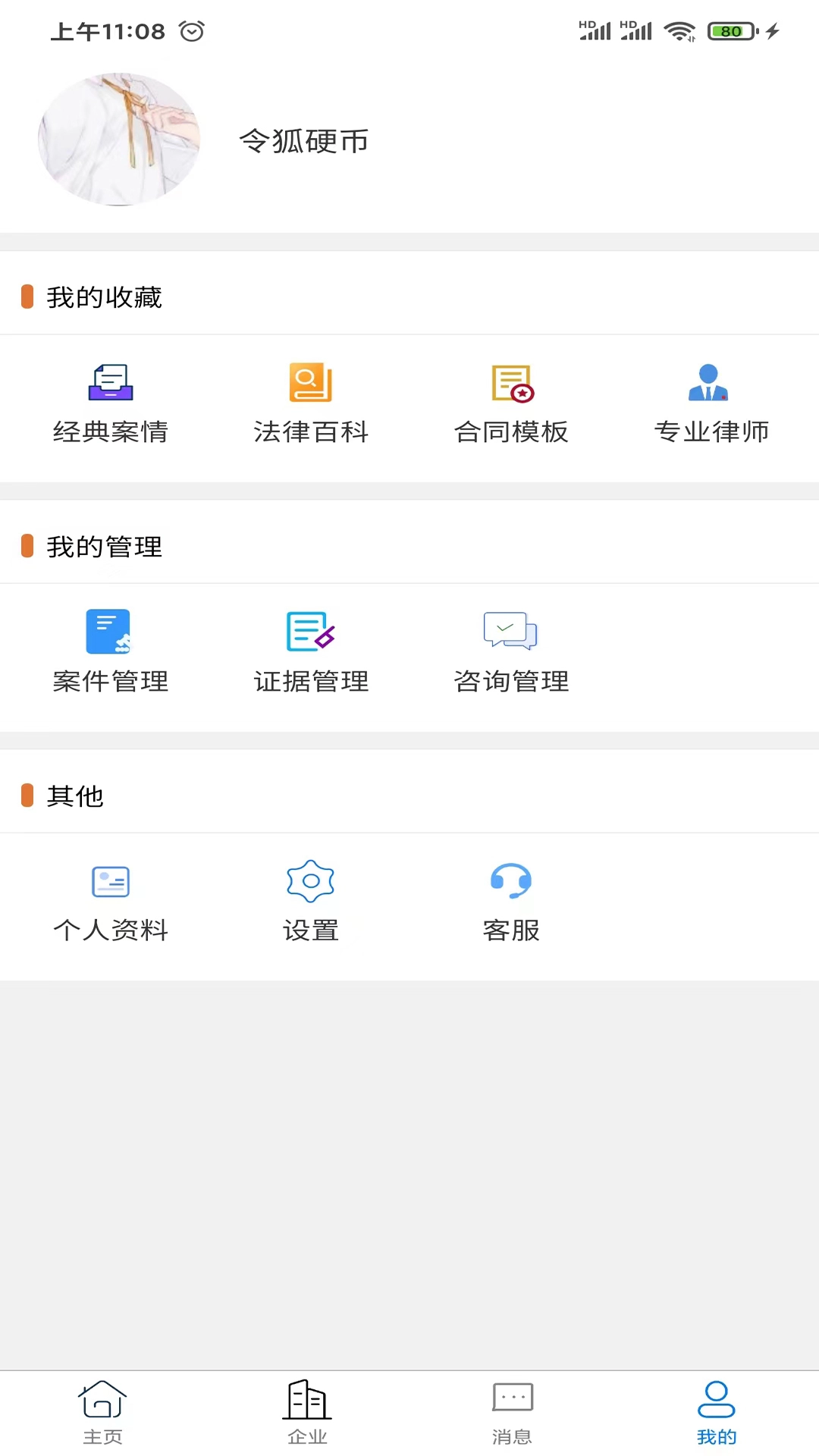Switch to the 企业 enterprise tab
The height and width of the screenshot is (1456, 819).
(307, 1412)
